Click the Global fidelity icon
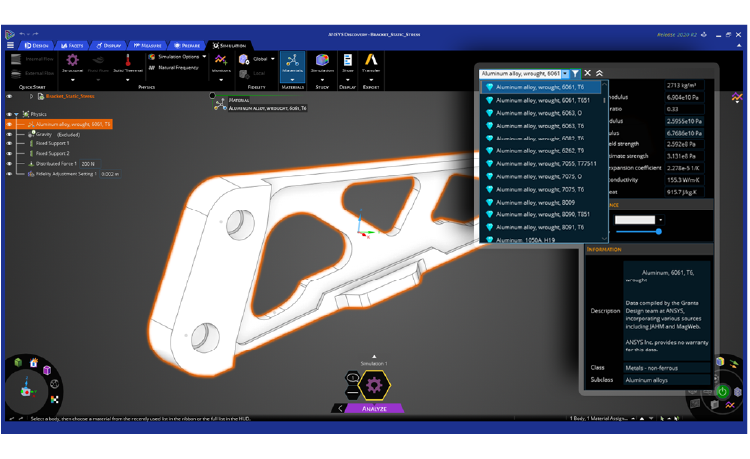The image size is (750, 459). (x=244, y=59)
